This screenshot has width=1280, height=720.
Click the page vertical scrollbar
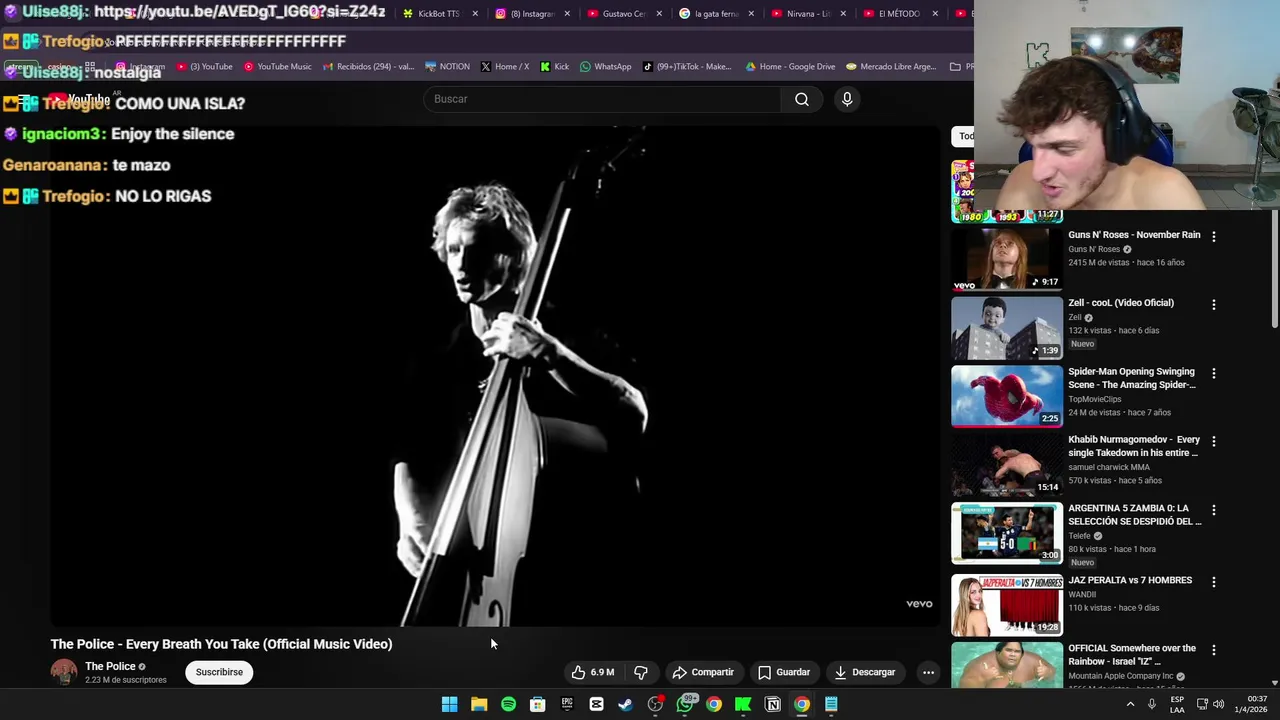1274,268
